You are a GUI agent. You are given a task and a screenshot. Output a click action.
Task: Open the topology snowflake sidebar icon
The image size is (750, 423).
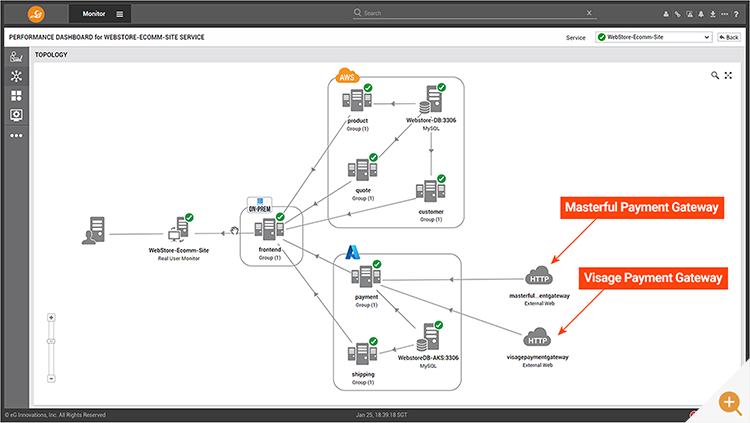click(16, 76)
